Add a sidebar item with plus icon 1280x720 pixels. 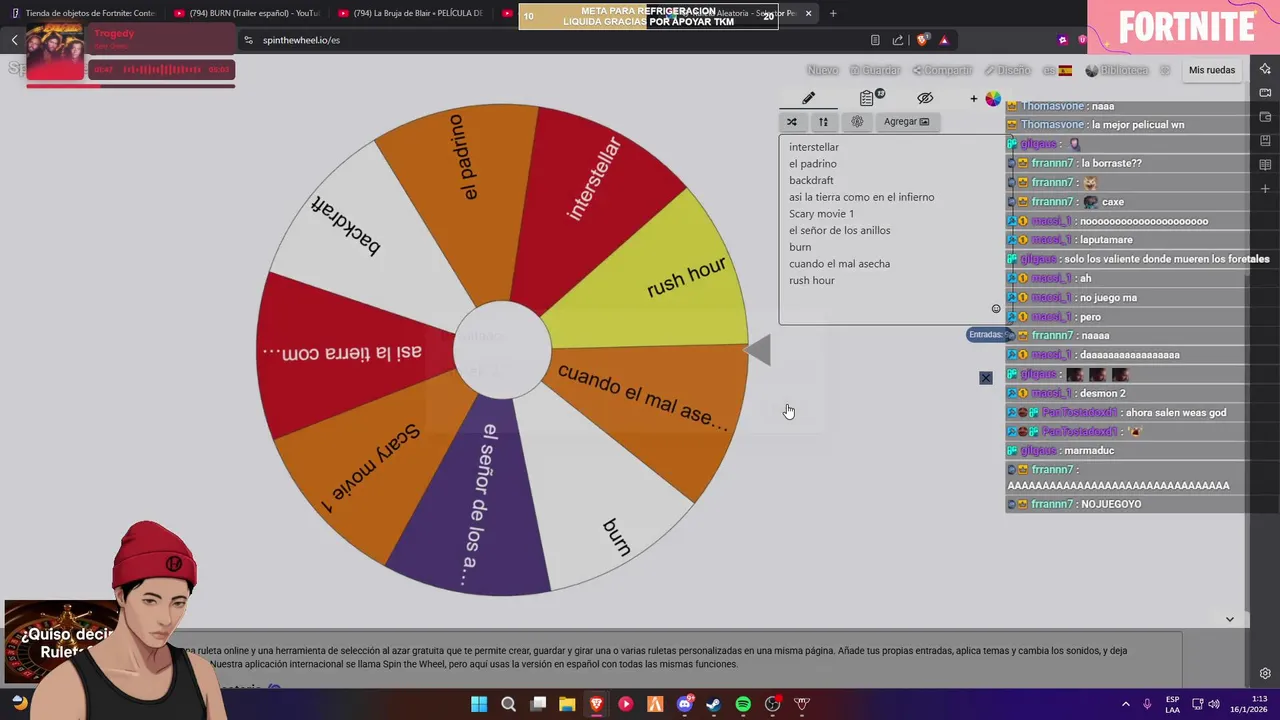tap(1265, 189)
